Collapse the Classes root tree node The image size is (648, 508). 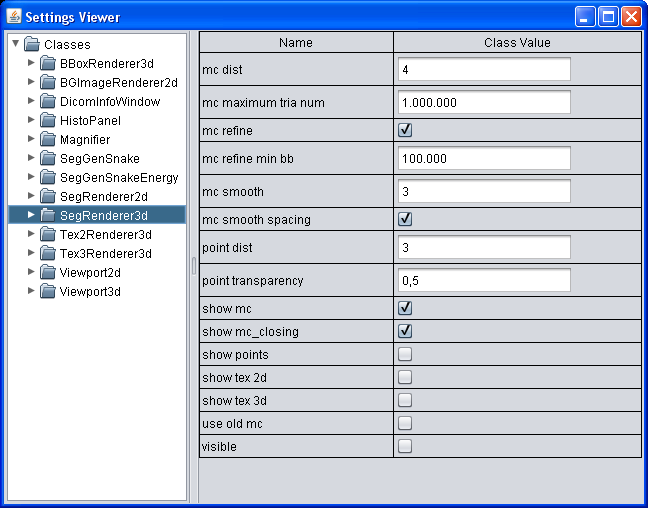tap(15, 44)
